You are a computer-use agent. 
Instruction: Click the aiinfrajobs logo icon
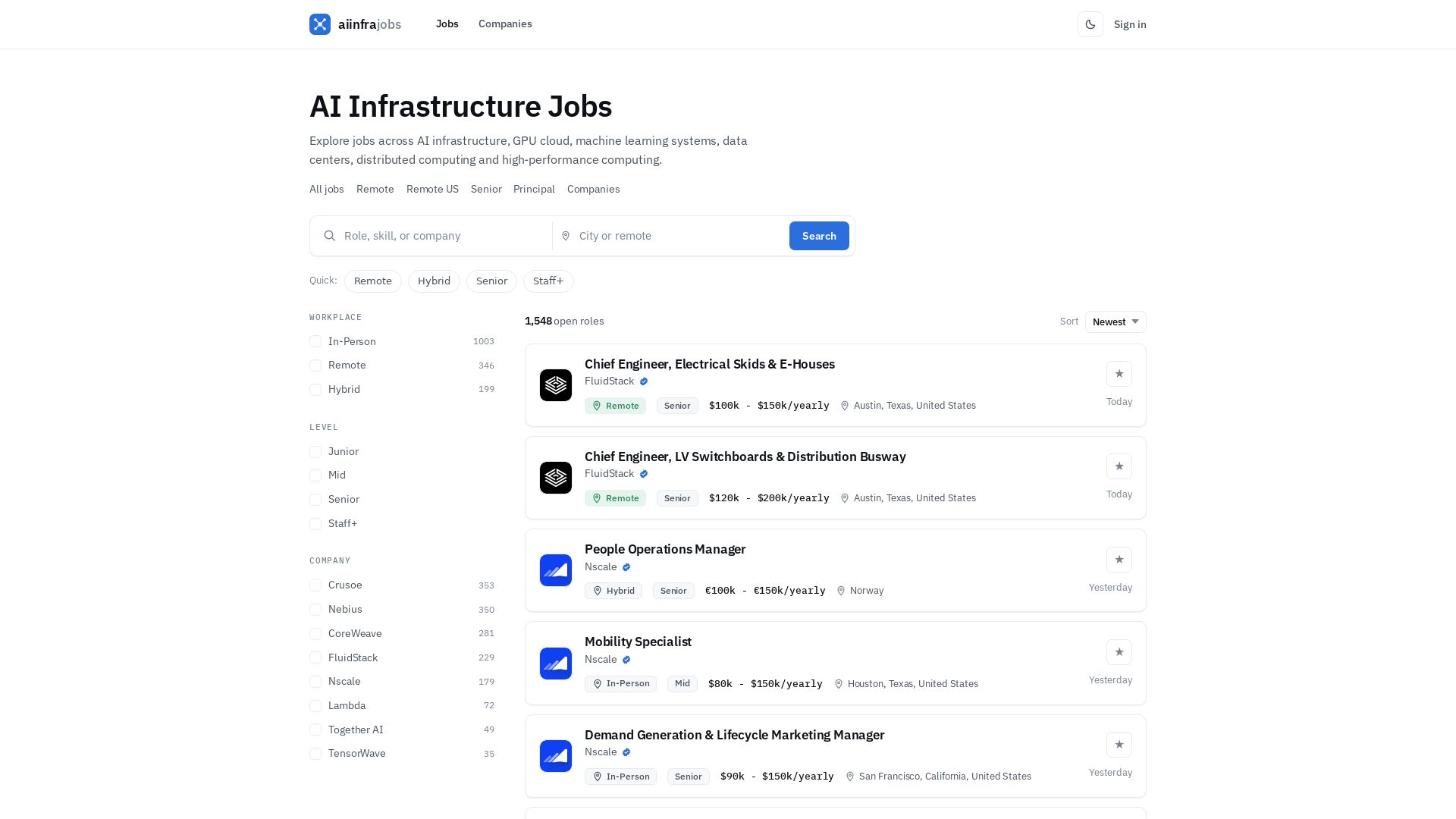coord(320,24)
